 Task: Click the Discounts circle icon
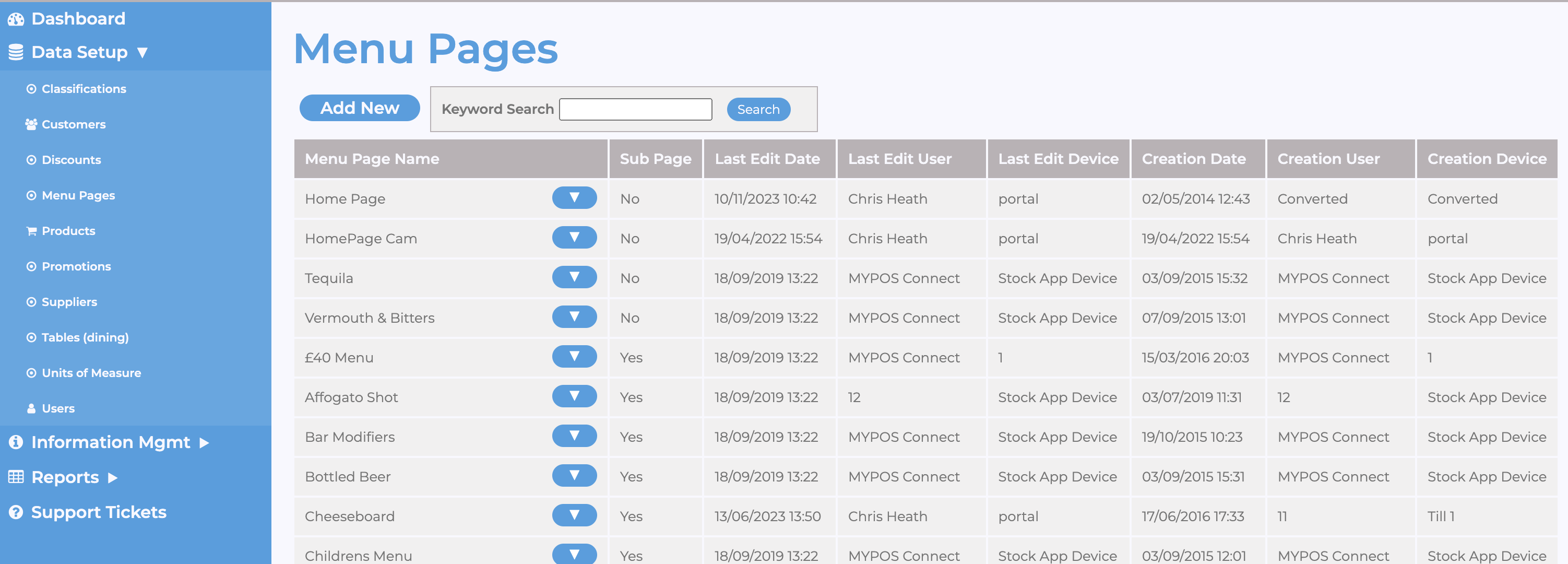pos(31,160)
